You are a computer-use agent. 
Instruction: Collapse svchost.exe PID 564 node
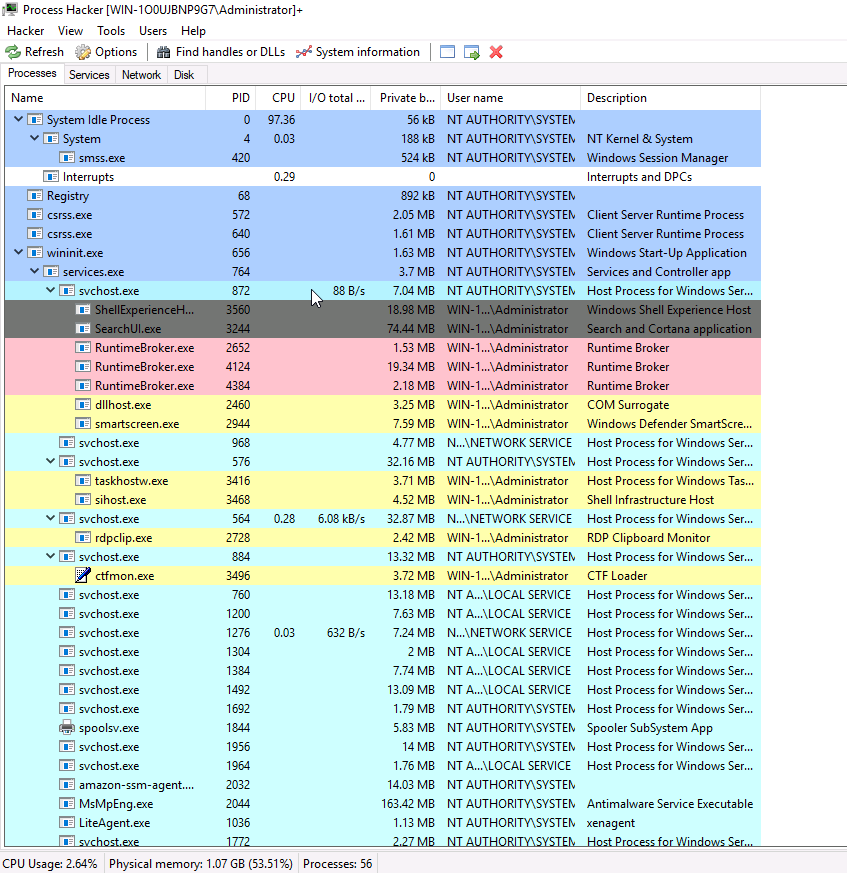coord(50,518)
